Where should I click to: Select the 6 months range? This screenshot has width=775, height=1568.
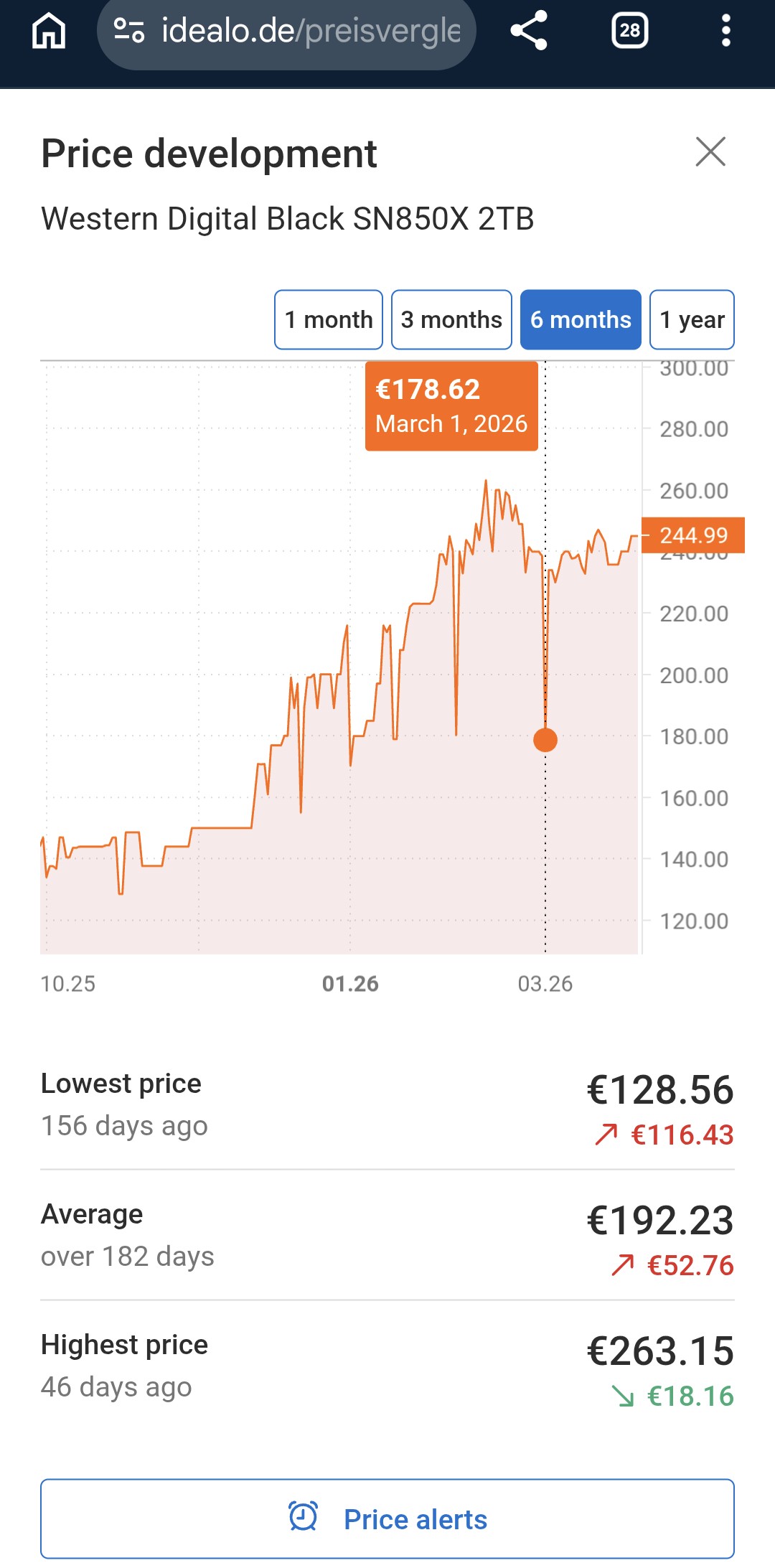point(581,319)
